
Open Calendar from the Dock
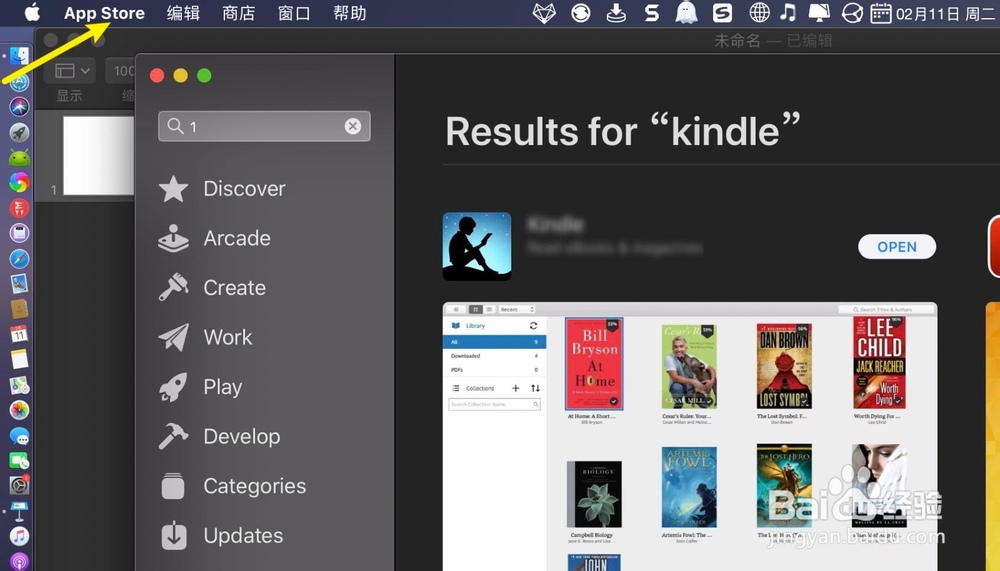tap(19, 334)
